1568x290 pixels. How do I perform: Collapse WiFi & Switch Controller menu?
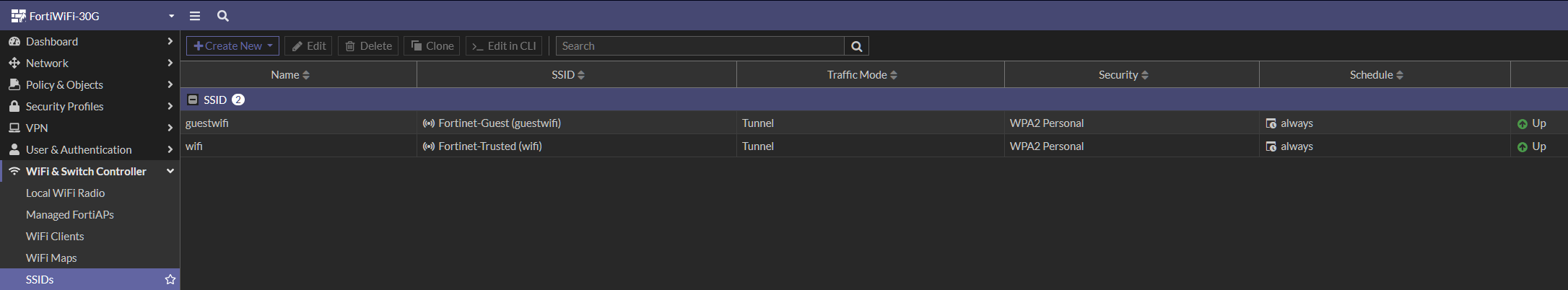[170, 171]
